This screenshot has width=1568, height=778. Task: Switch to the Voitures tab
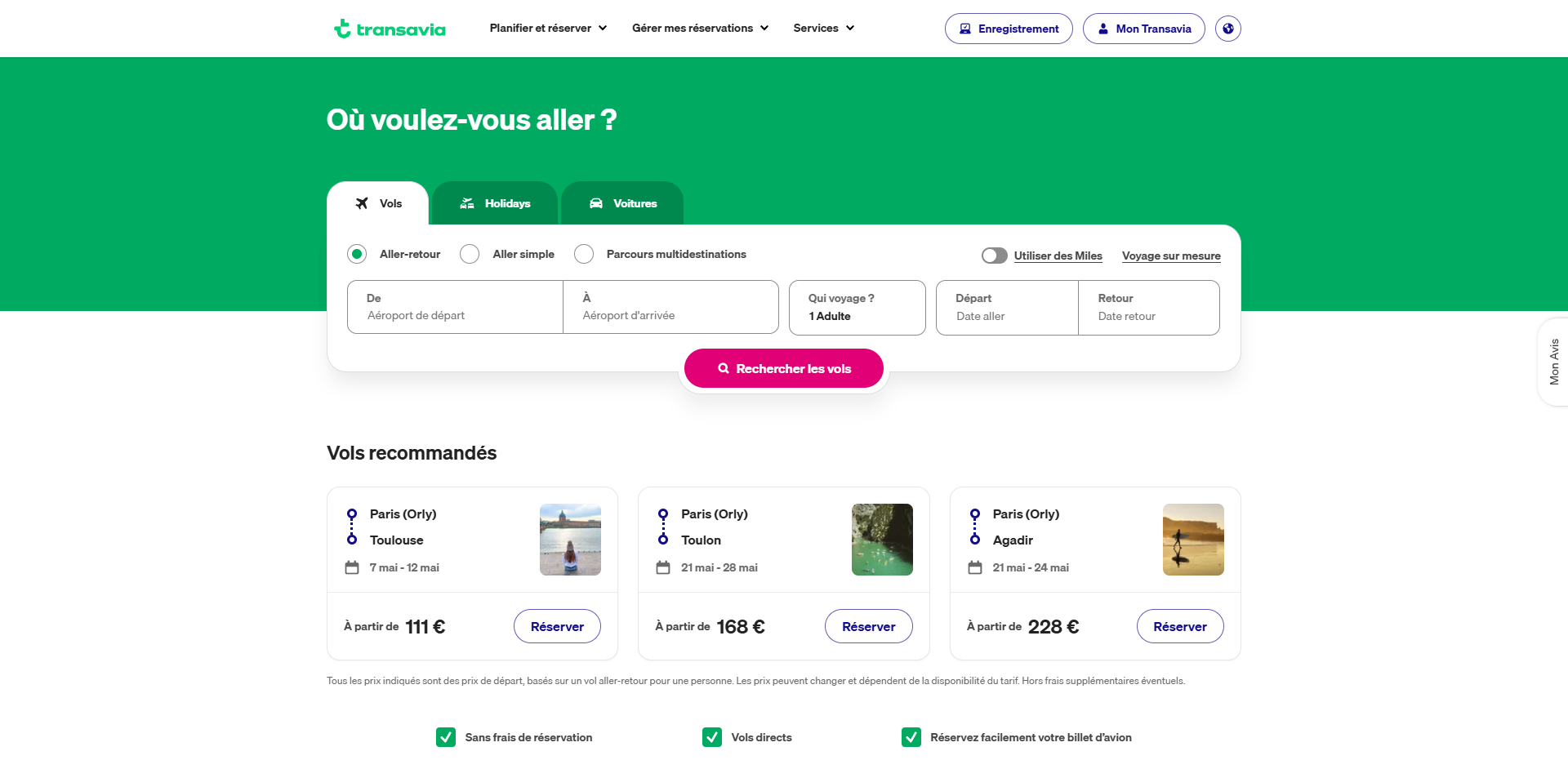[x=622, y=203]
